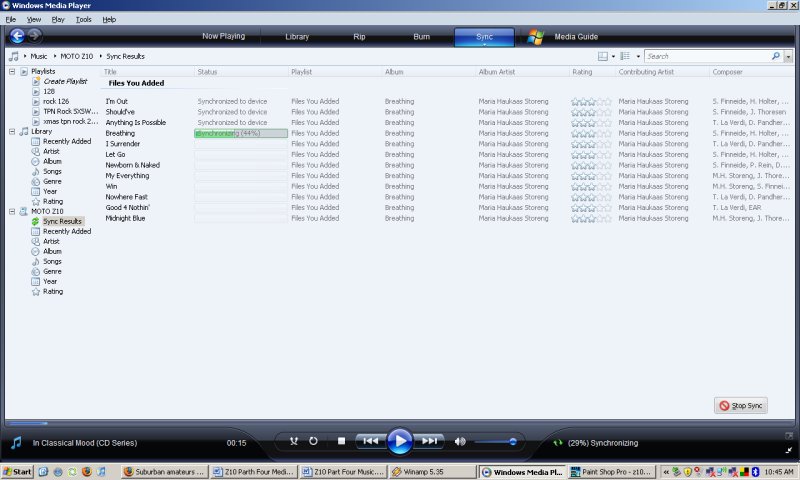Skip to the next track
This screenshot has height=480, width=800.
(x=429, y=441)
